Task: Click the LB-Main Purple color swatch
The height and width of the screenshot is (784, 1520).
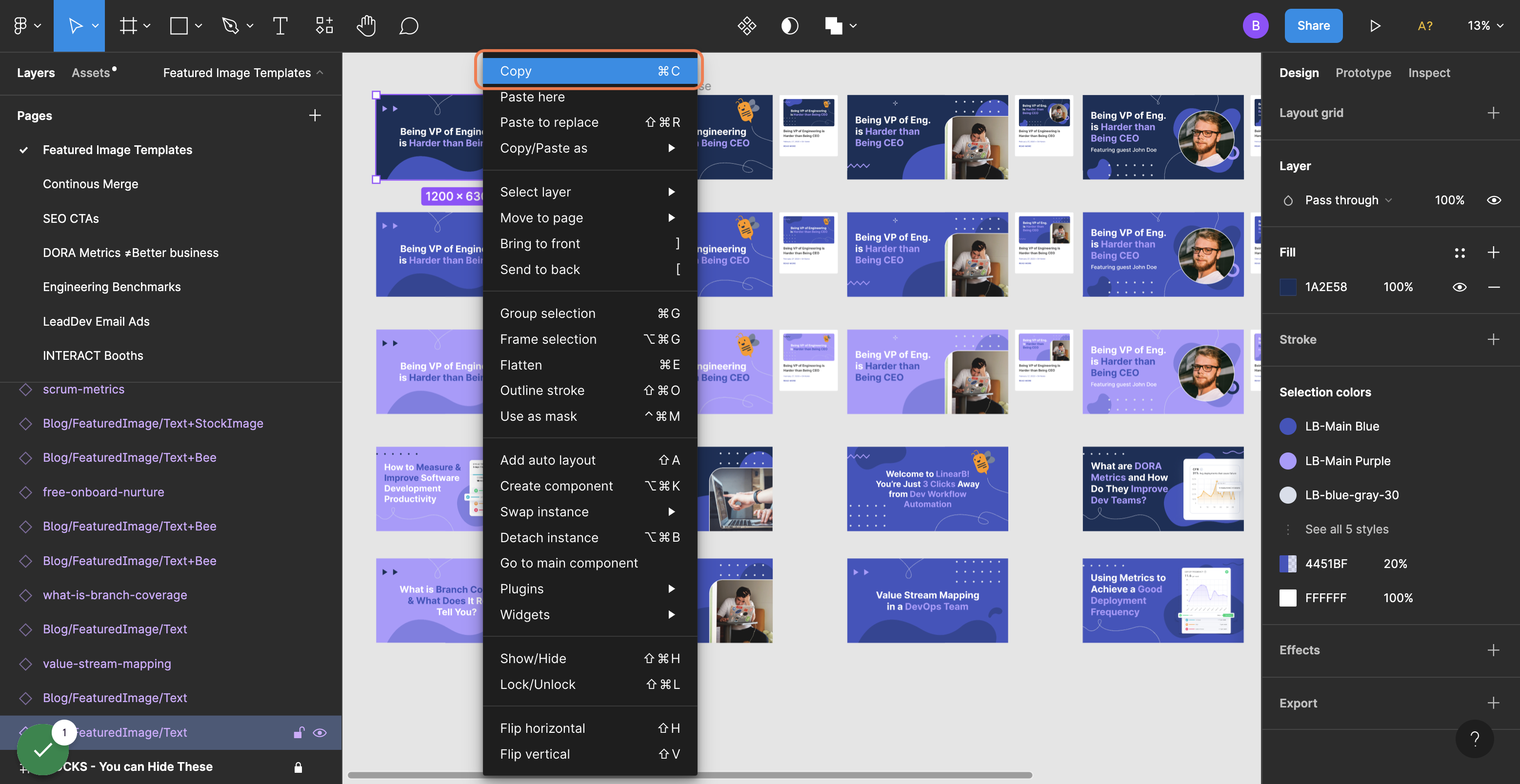Action: (1287, 461)
